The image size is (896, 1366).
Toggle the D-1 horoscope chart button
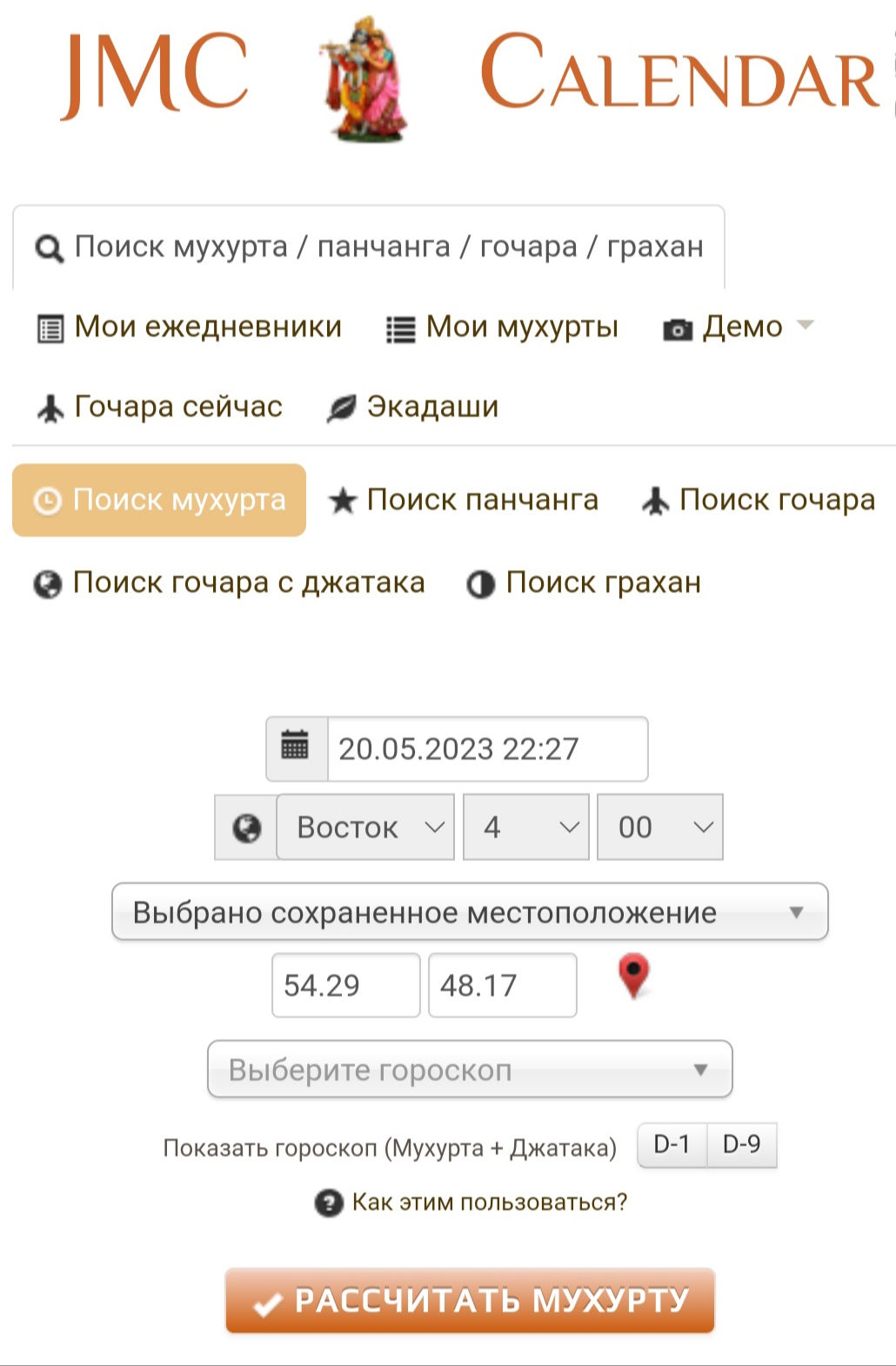pos(672,1144)
